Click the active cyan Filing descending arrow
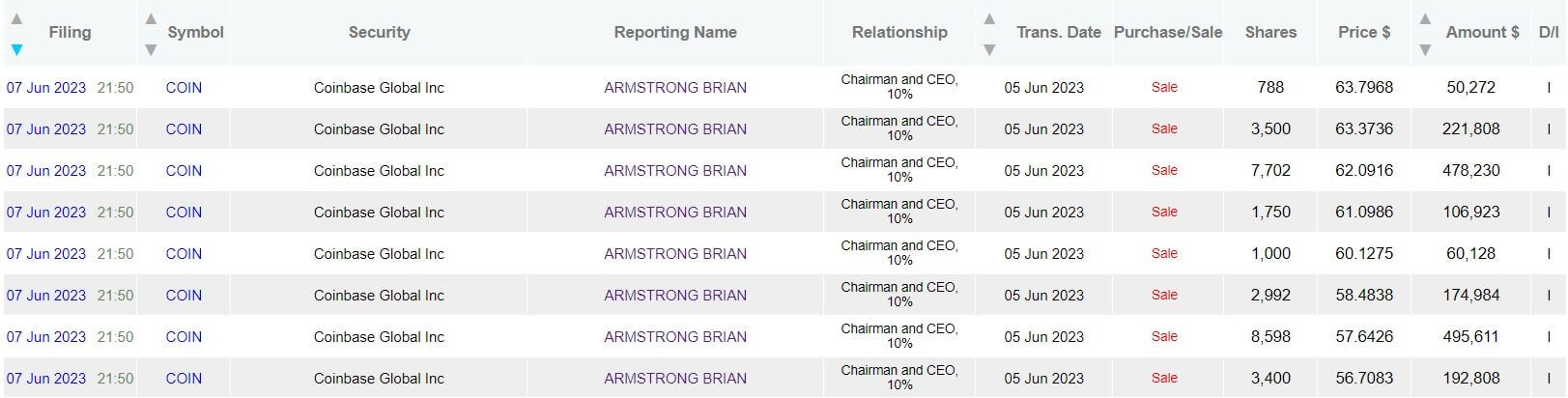The image size is (1568, 398). (16, 49)
